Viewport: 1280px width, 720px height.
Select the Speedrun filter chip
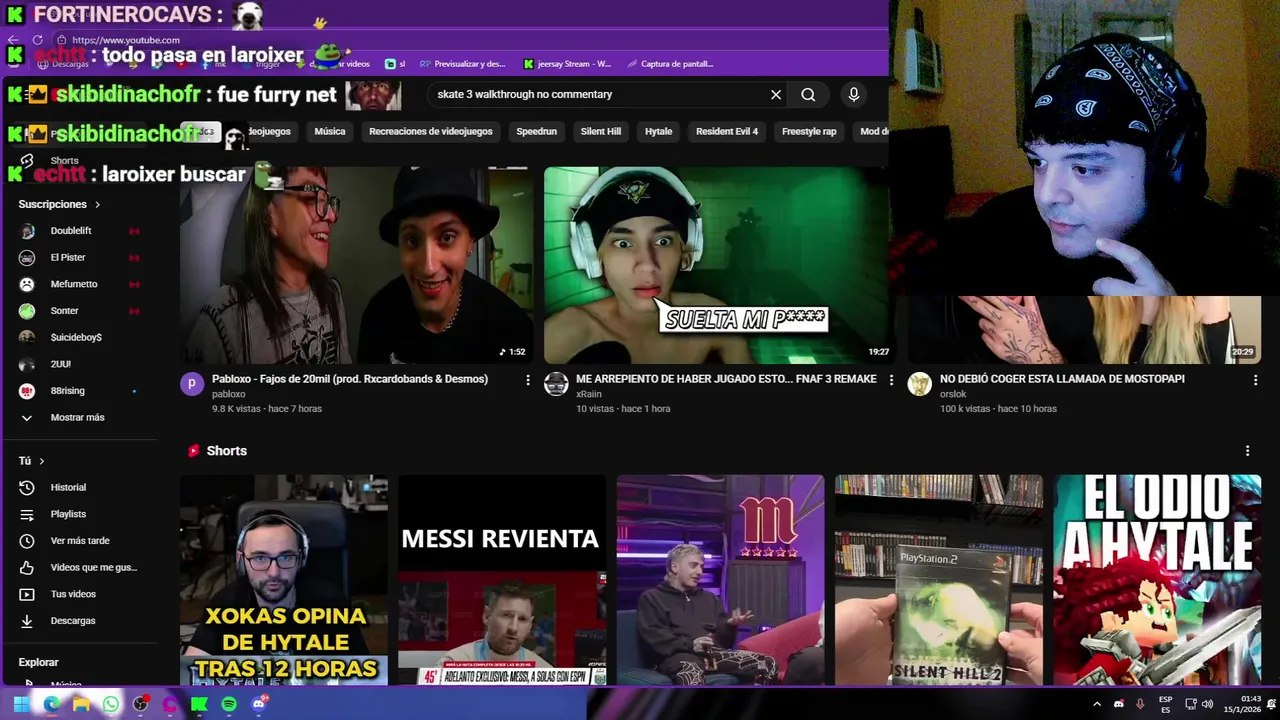536,131
